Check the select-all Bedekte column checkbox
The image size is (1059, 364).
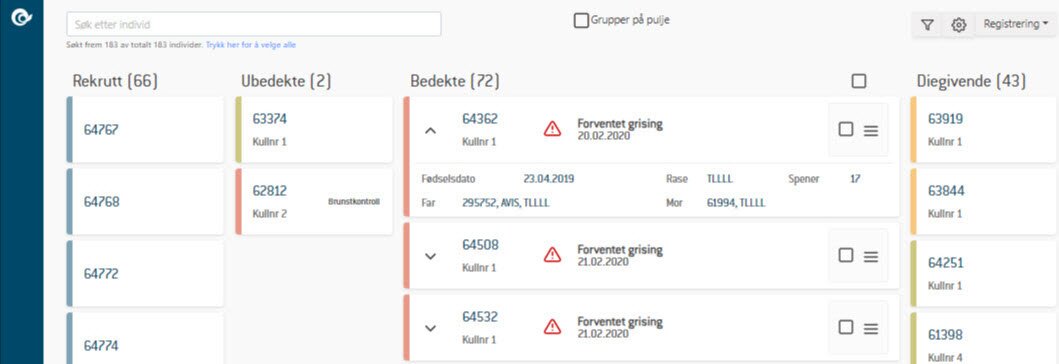(x=858, y=81)
